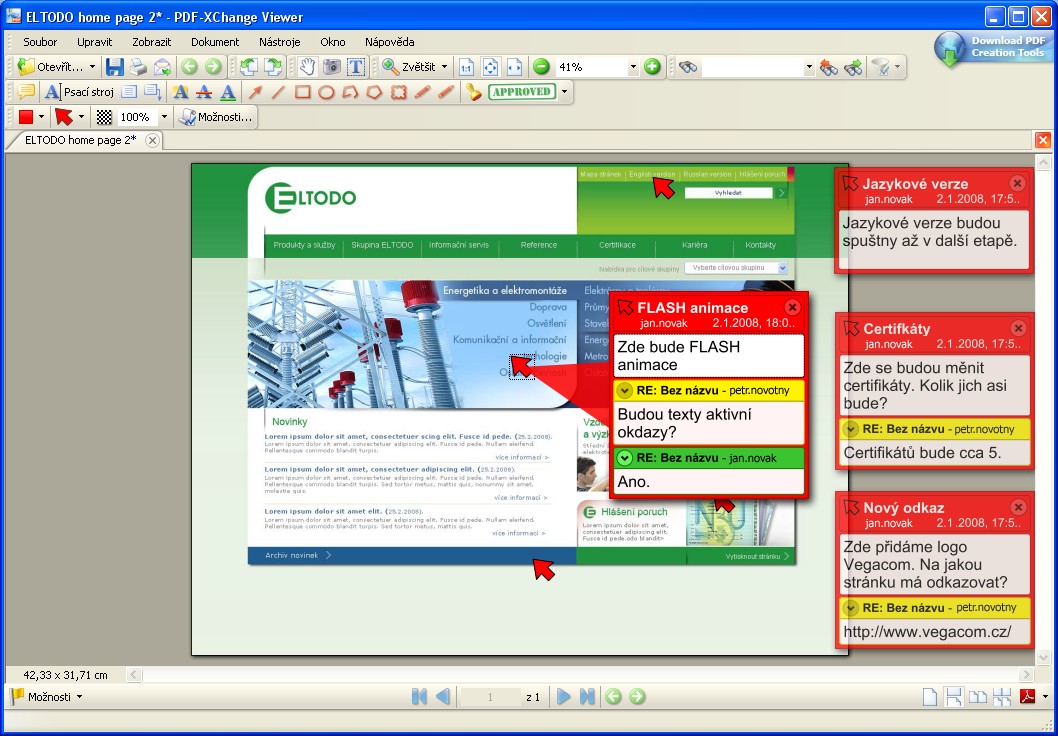Viewport: 1058px width, 736px height.
Task: Select the Polygon drawing tool
Action: [x=374, y=92]
